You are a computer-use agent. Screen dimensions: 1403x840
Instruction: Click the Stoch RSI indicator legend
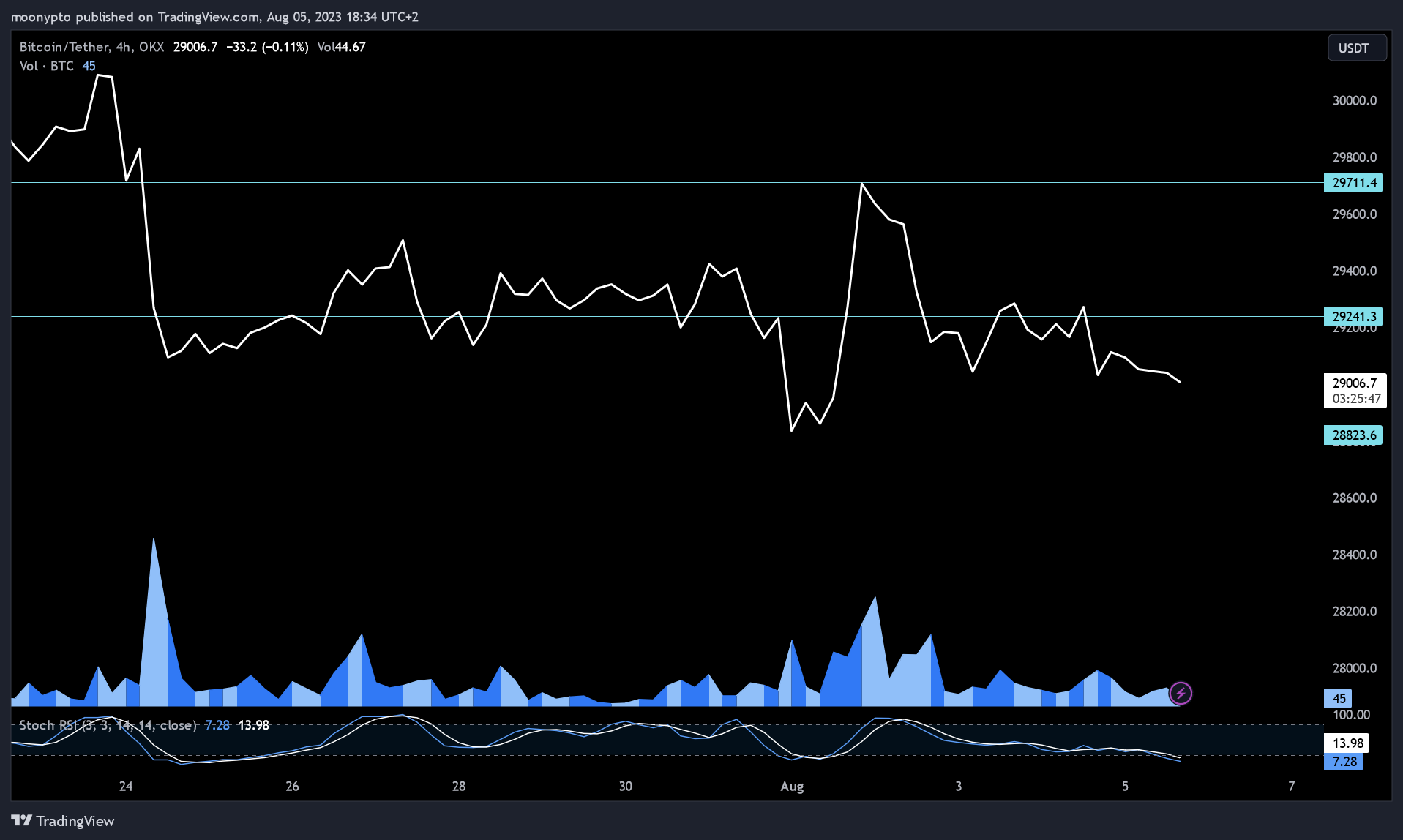[108, 725]
